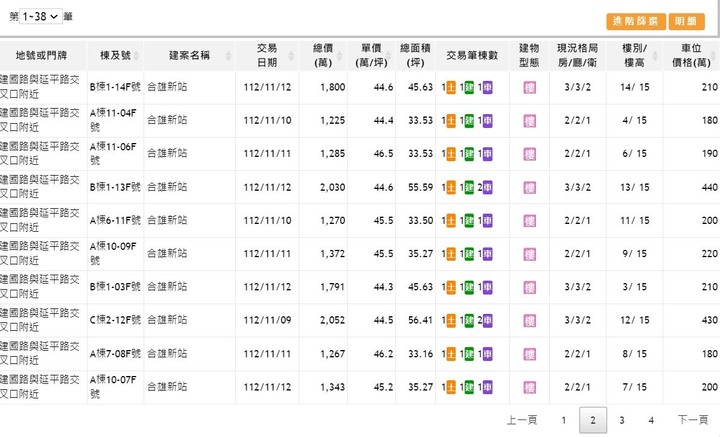Sort by 單價(萬/坪) column header
This screenshot has width=720, height=437.
click(372, 54)
